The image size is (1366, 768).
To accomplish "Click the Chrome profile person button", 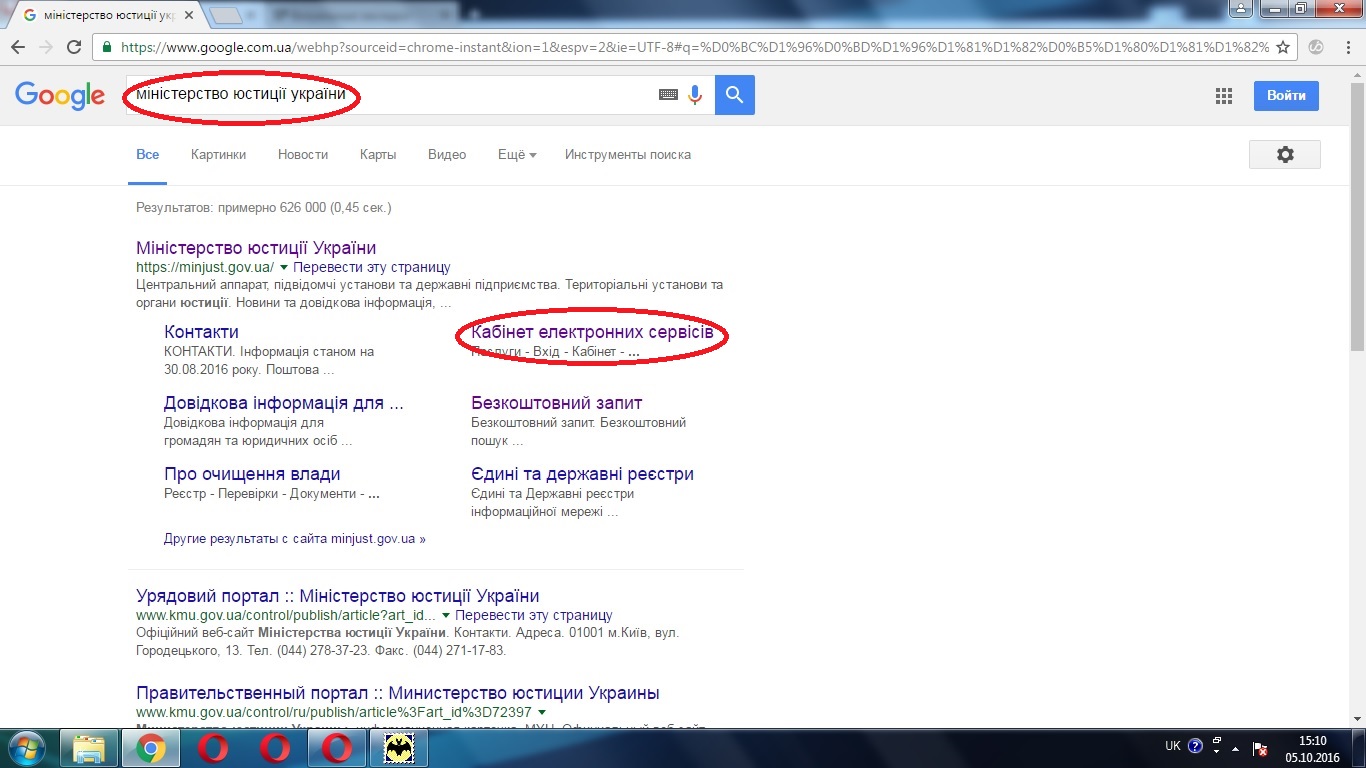I will point(1241,8).
